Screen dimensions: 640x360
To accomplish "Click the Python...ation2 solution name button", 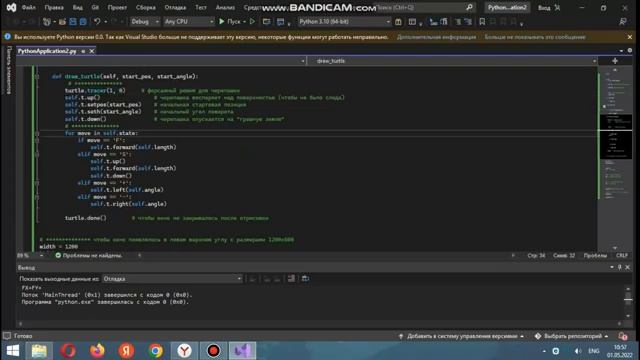I will coord(507,7).
